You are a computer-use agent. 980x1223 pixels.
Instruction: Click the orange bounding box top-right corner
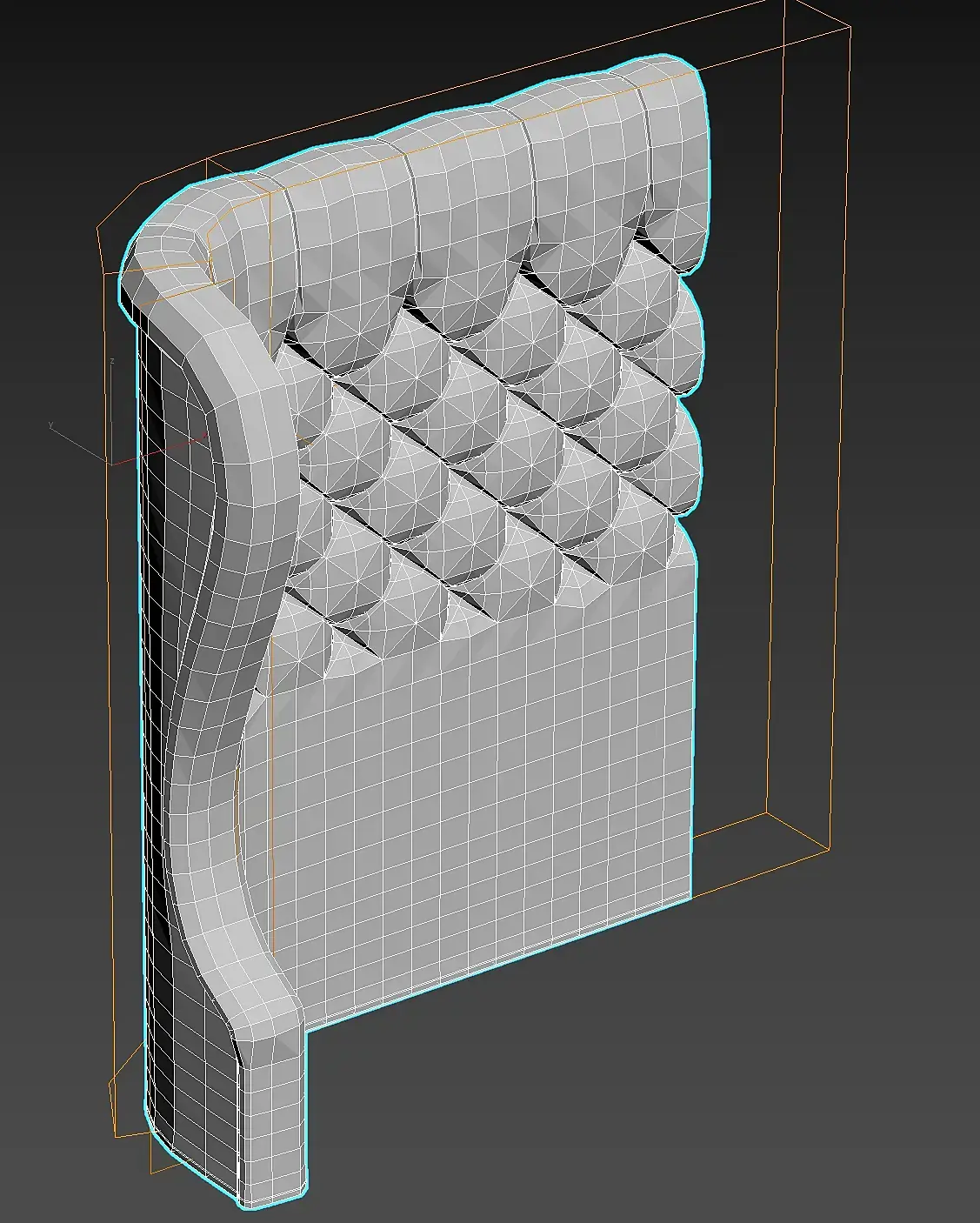(849, 27)
